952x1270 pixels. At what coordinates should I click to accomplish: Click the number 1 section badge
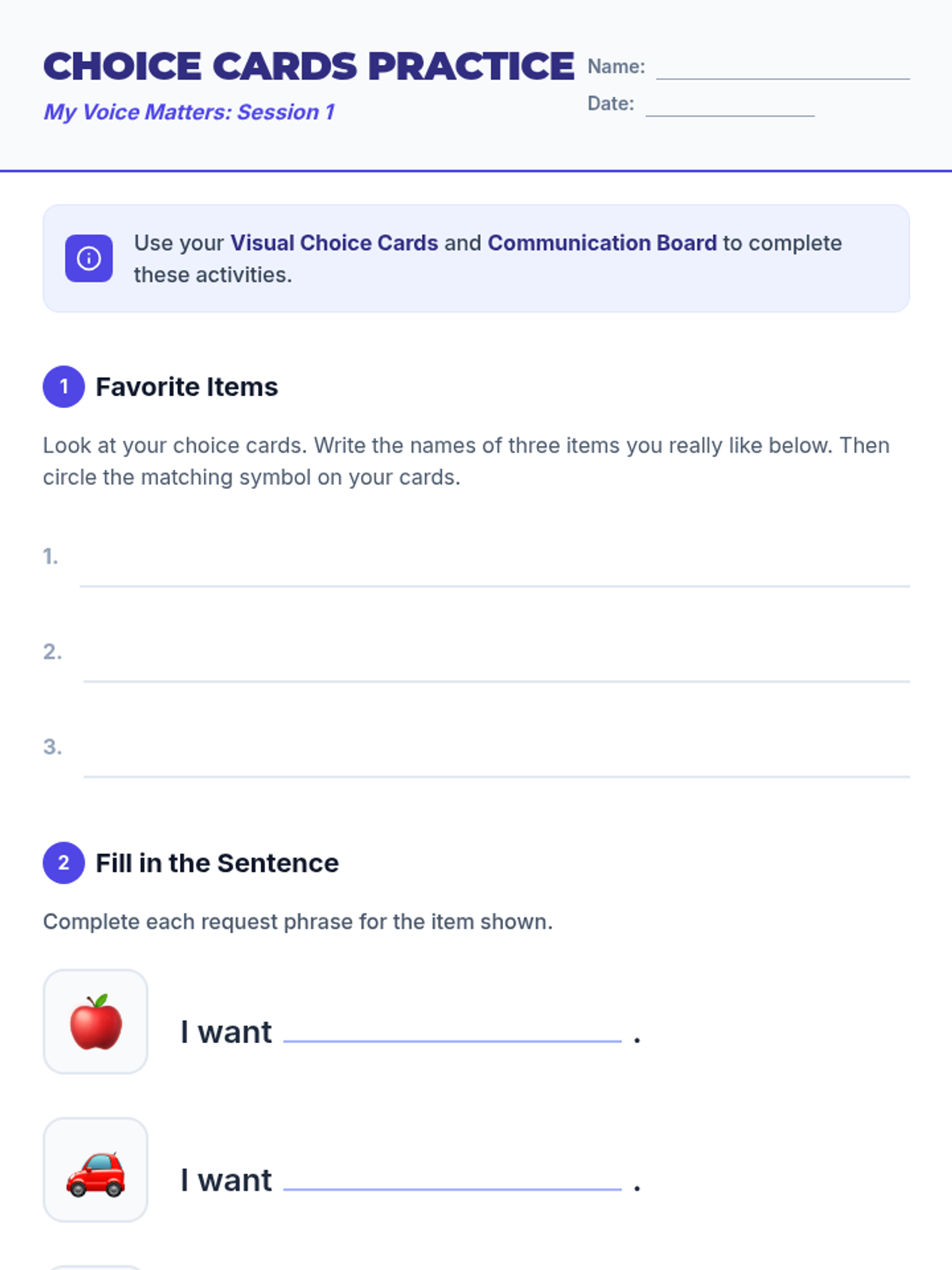(x=63, y=387)
